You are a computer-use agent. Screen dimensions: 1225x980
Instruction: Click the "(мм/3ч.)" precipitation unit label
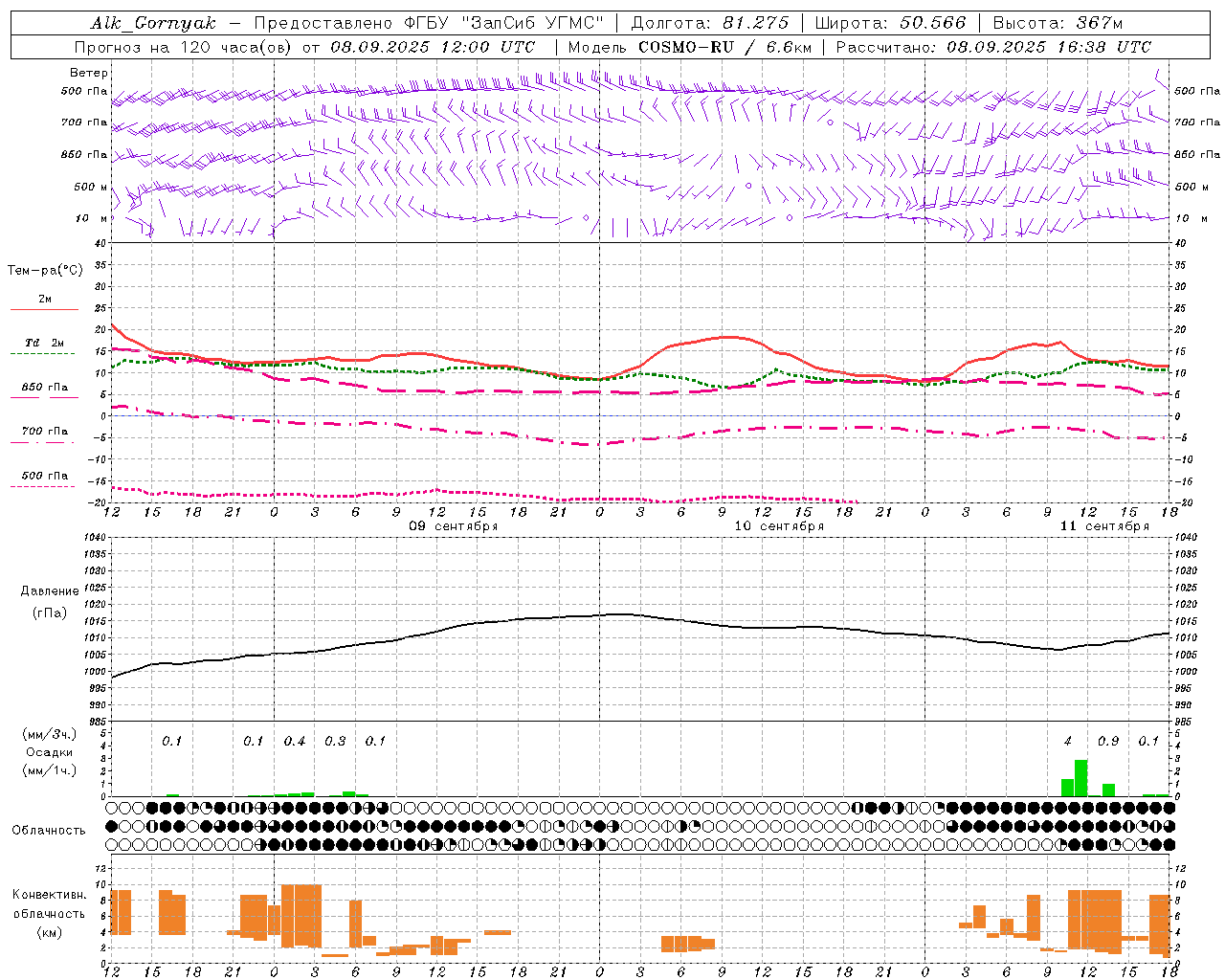(x=50, y=734)
